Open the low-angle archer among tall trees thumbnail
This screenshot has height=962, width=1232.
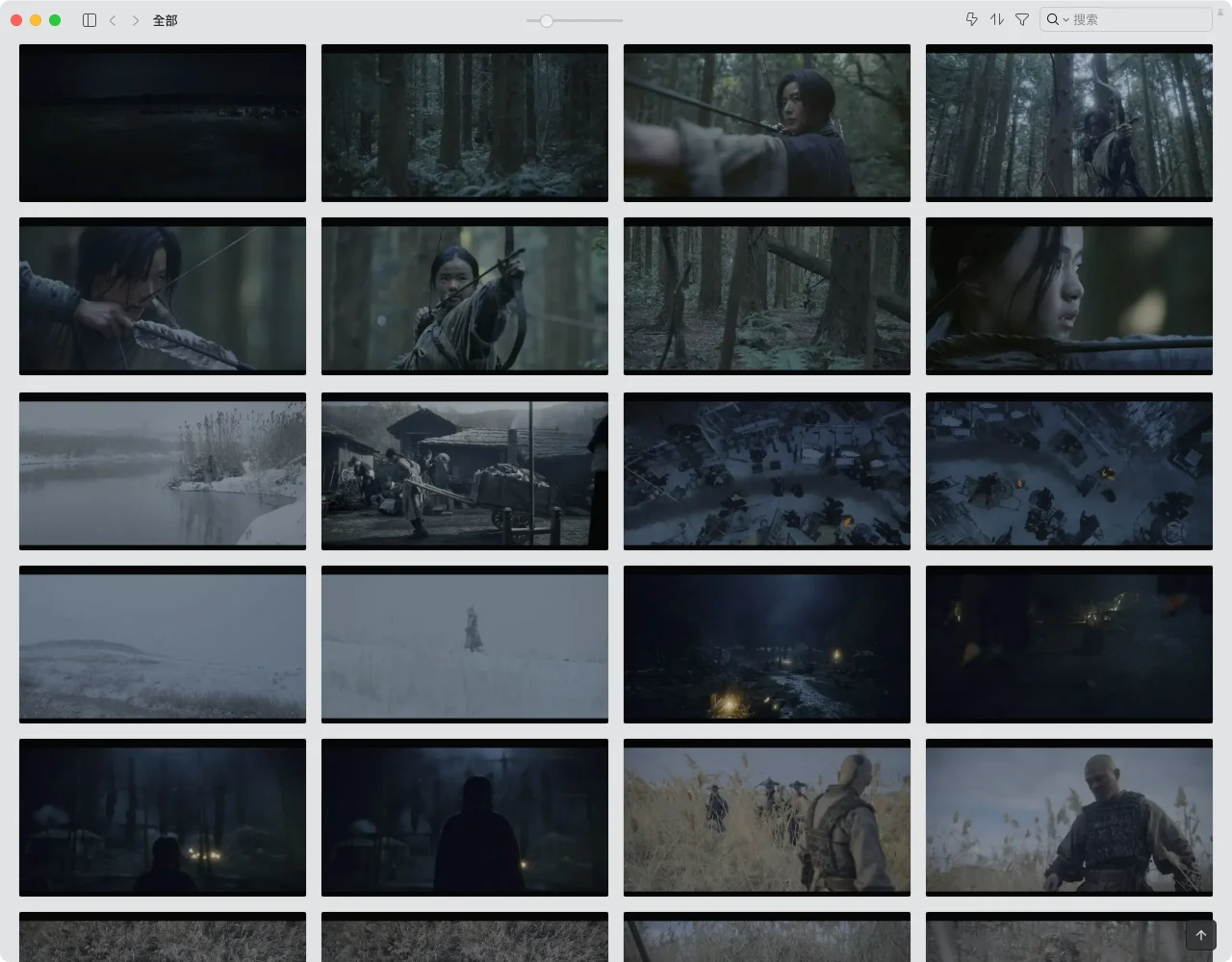coord(1069,123)
